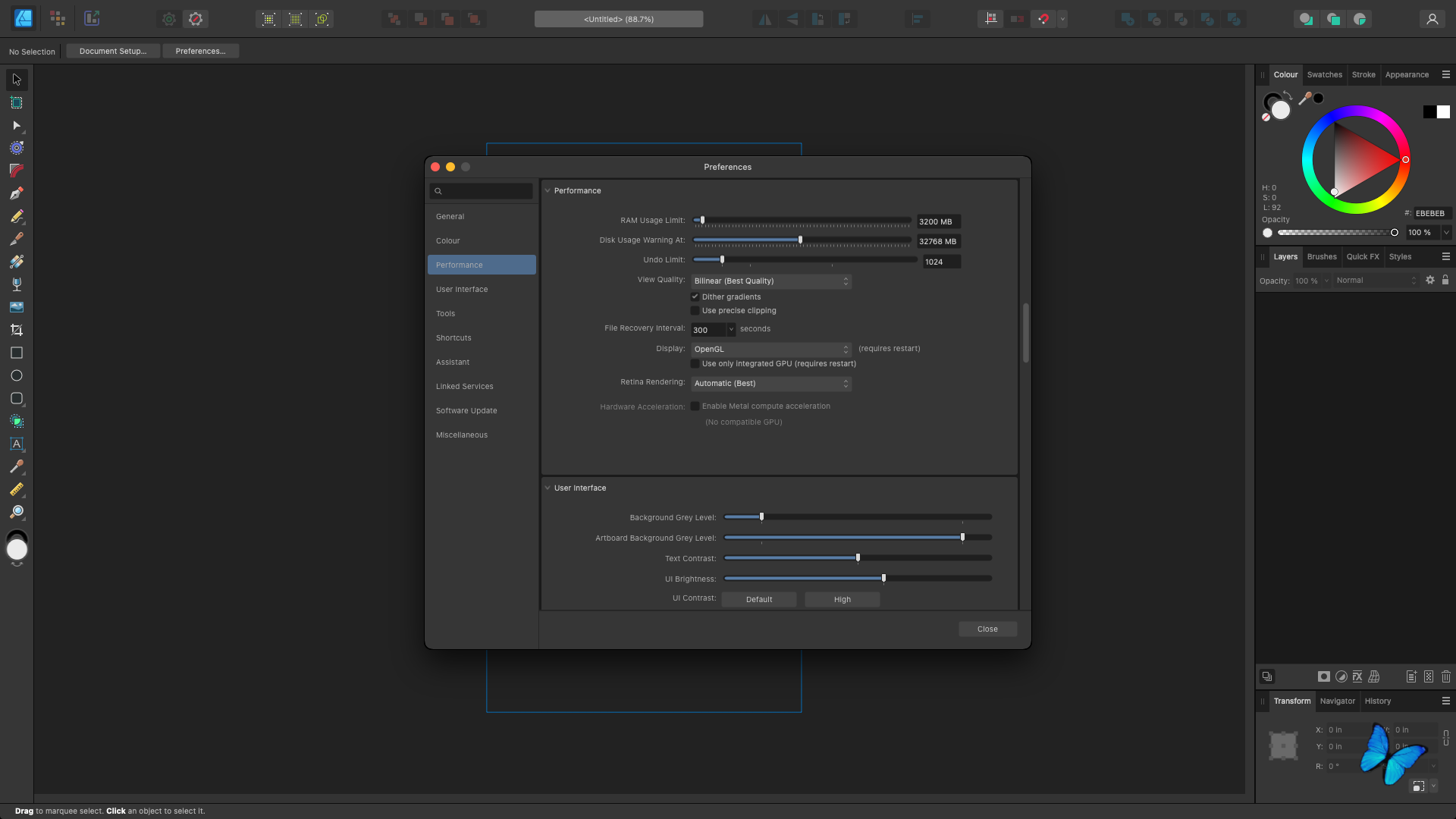Select the Rectangle shape tool

17,353
